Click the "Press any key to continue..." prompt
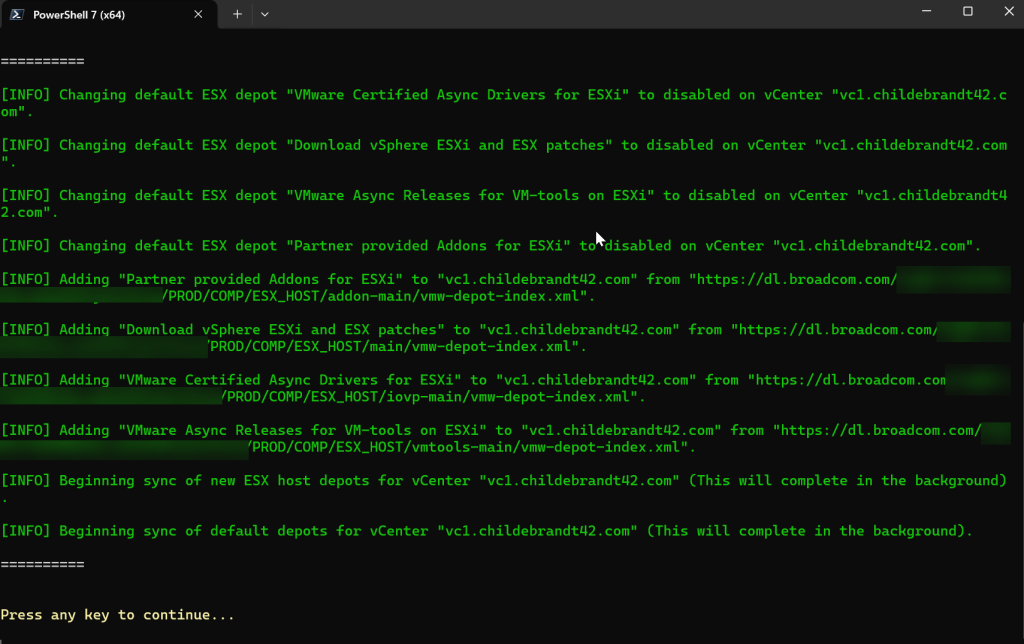Viewport: 1024px width, 644px height. click(118, 614)
